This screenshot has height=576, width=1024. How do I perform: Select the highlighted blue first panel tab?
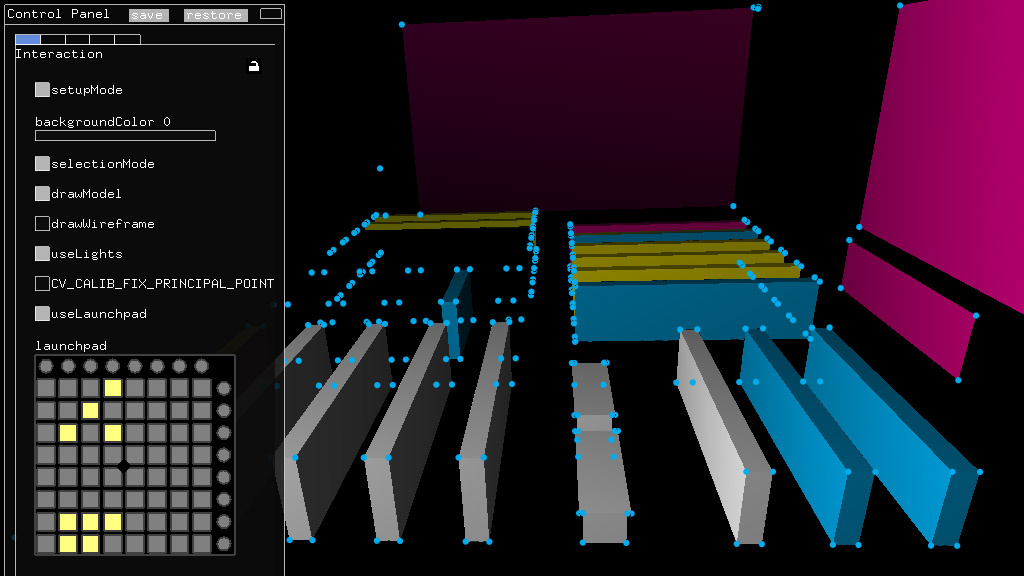pyautogui.click(x=28, y=39)
